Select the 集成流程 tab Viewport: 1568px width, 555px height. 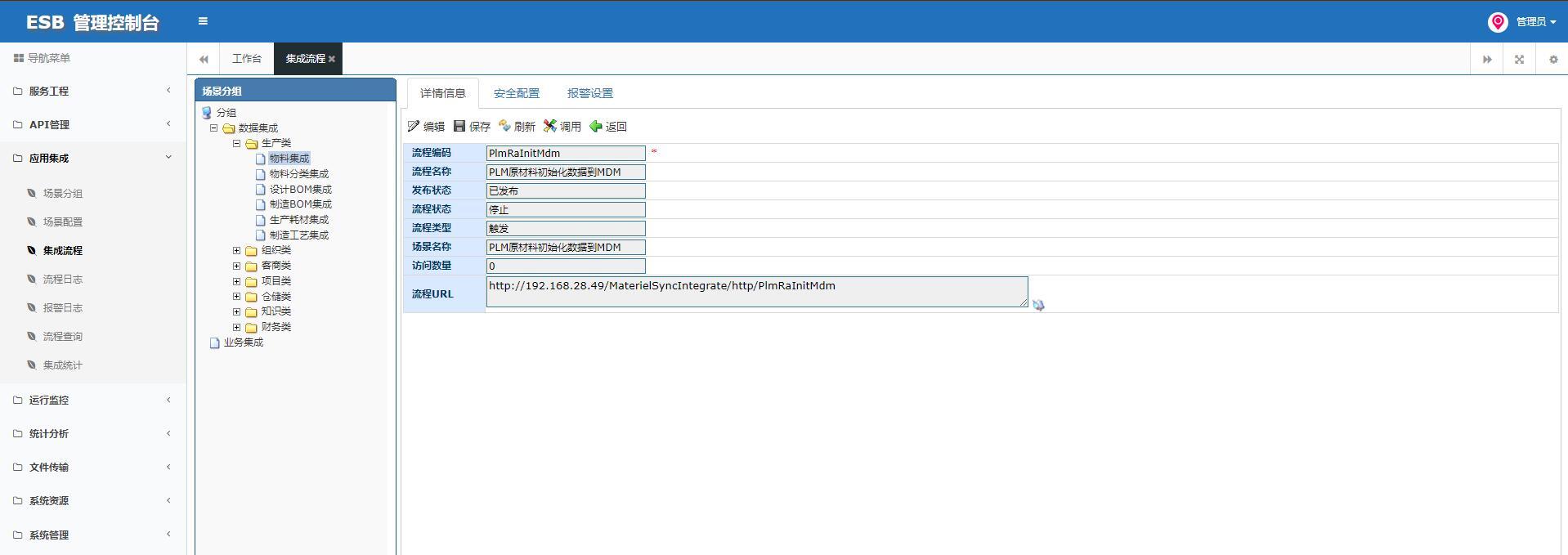coord(305,59)
